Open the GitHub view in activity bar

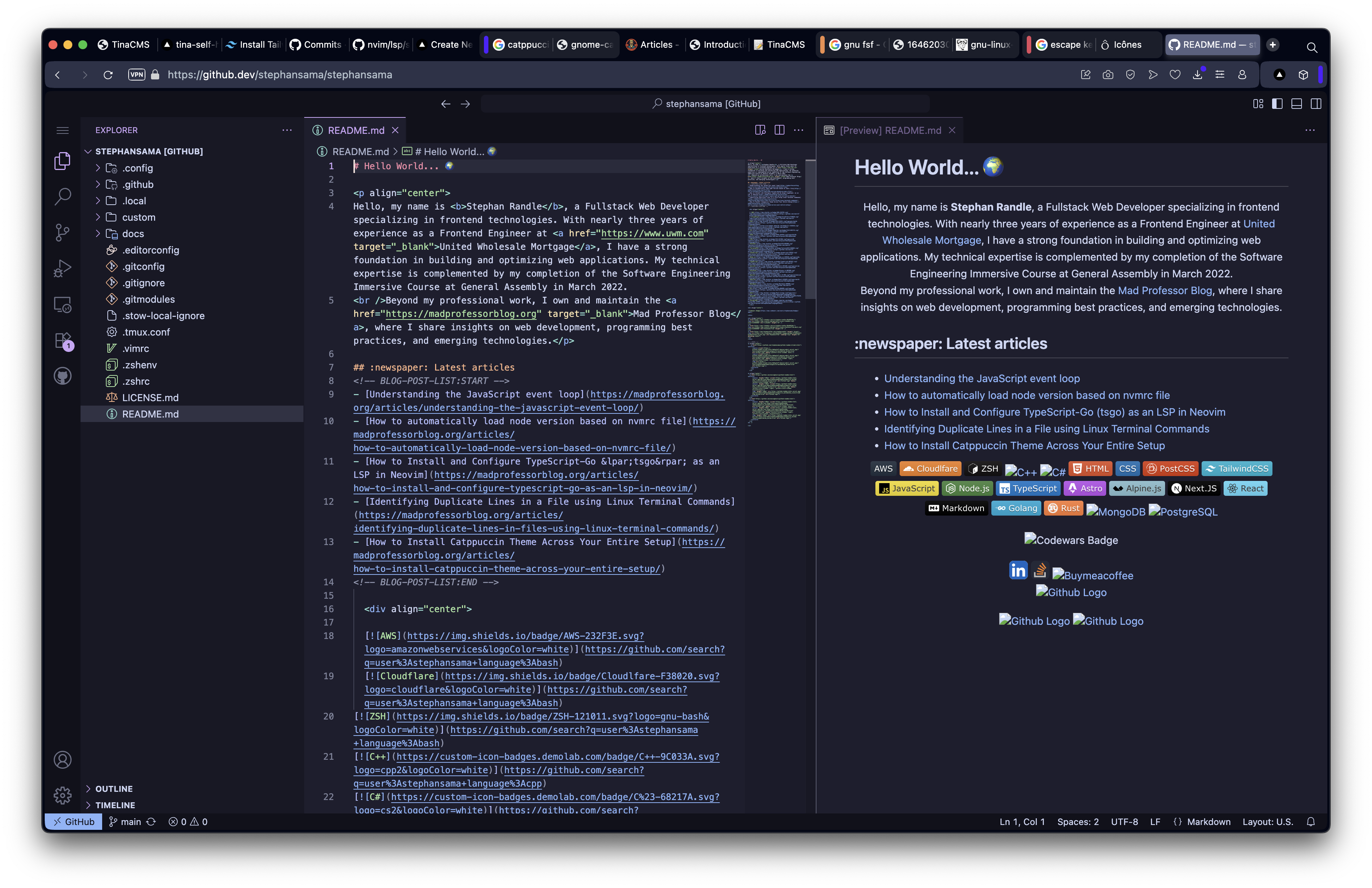[x=62, y=376]
